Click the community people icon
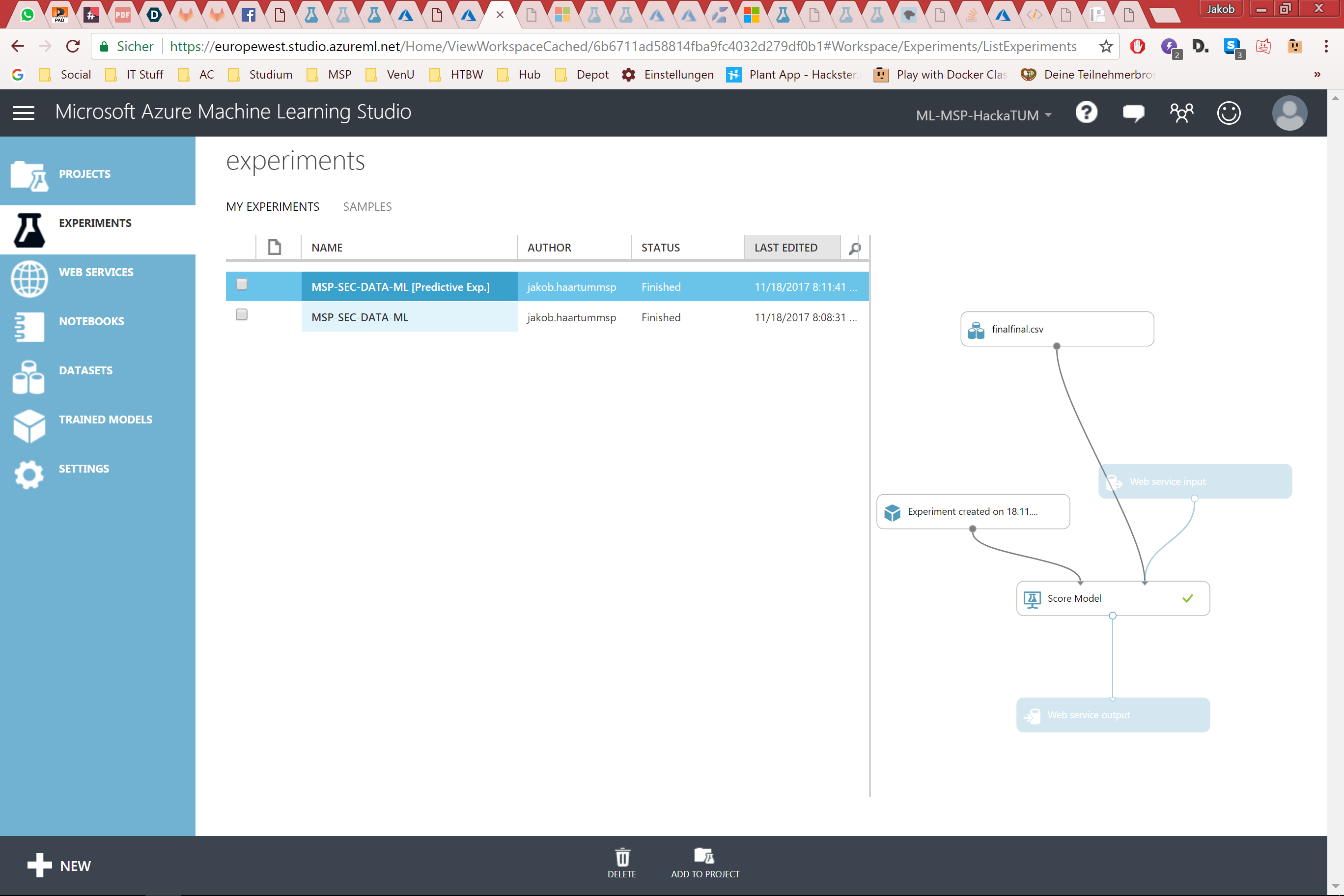1344x896 pixels. [1181, 112]
